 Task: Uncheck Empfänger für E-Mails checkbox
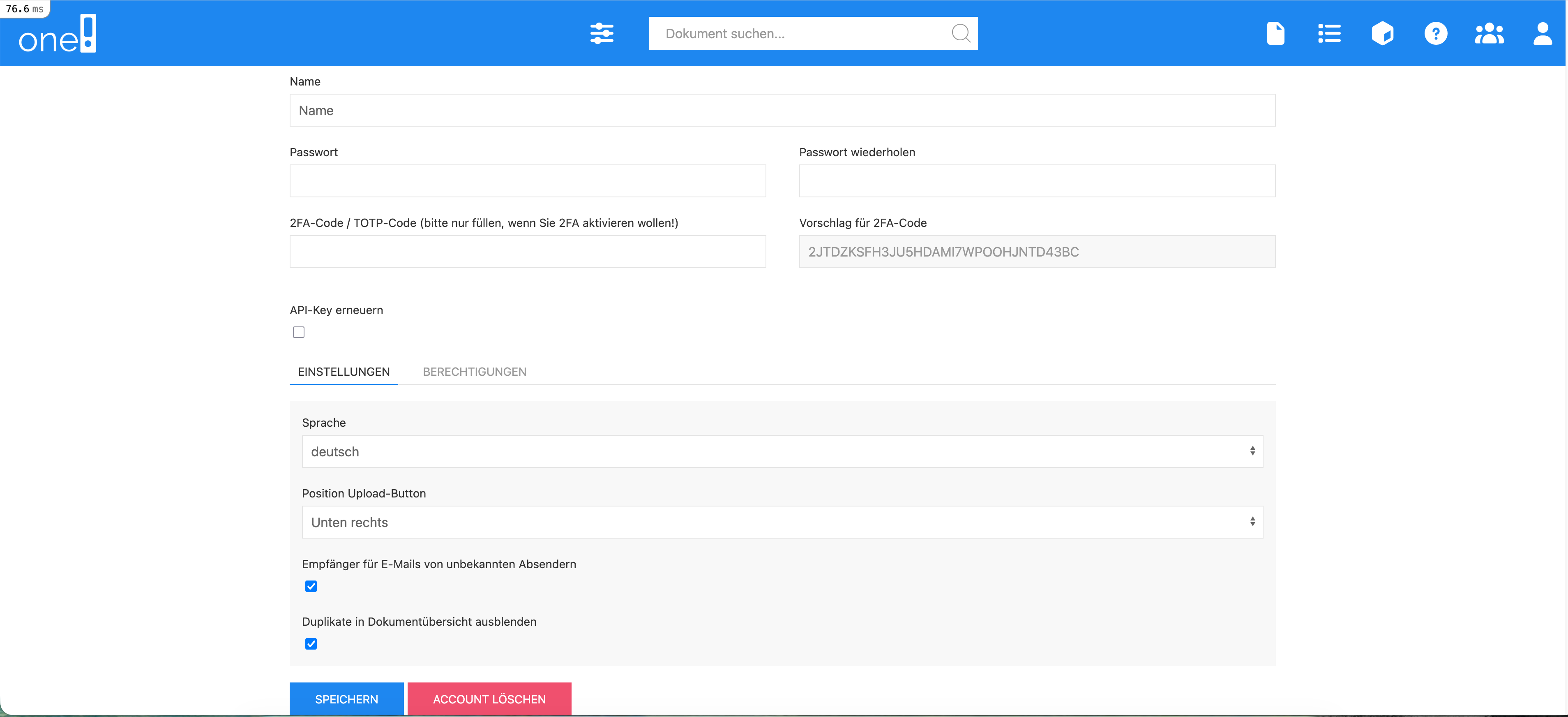pos(311,586)
